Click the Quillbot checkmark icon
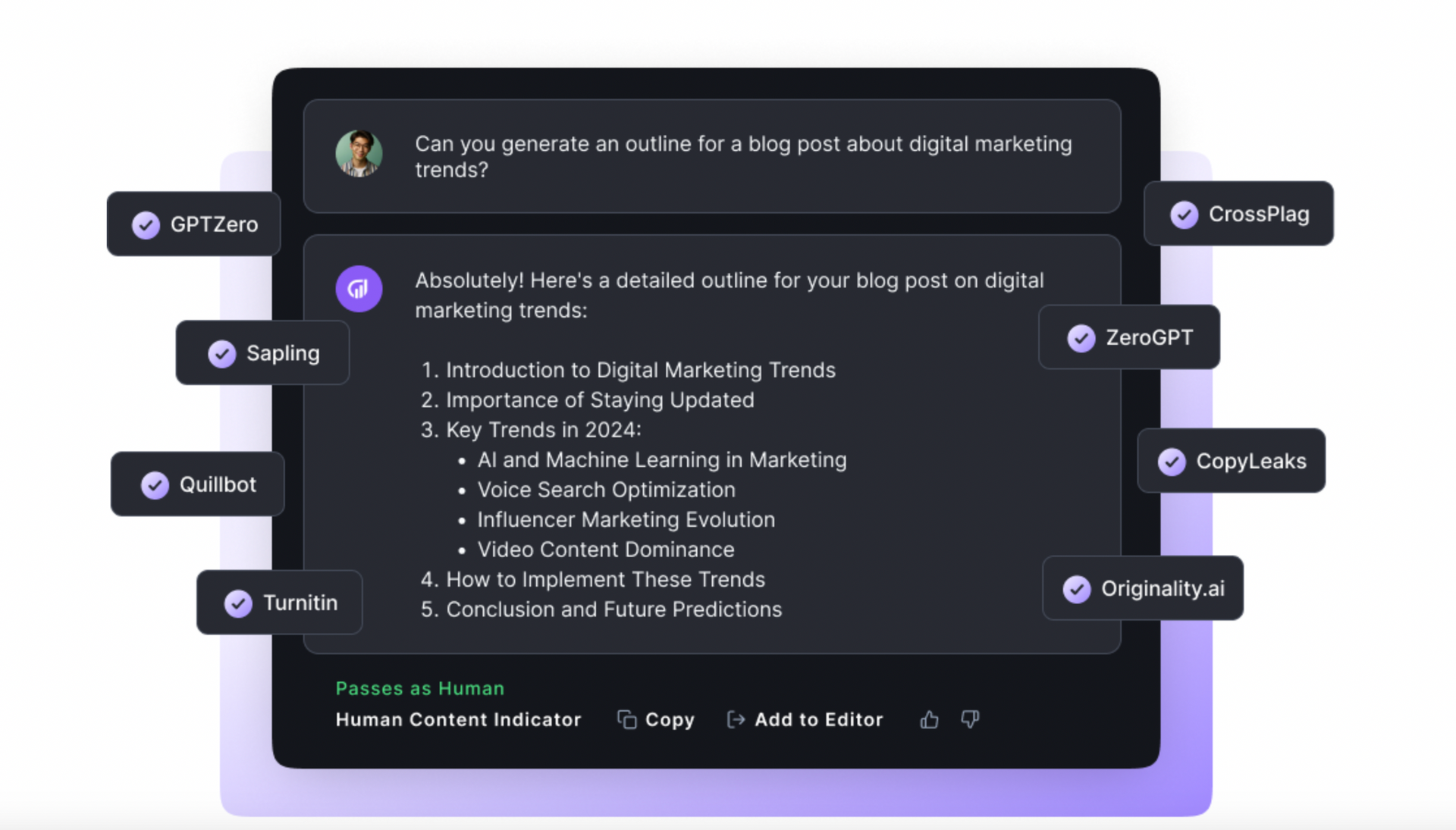1456x830 pixels. coord(155,485)
